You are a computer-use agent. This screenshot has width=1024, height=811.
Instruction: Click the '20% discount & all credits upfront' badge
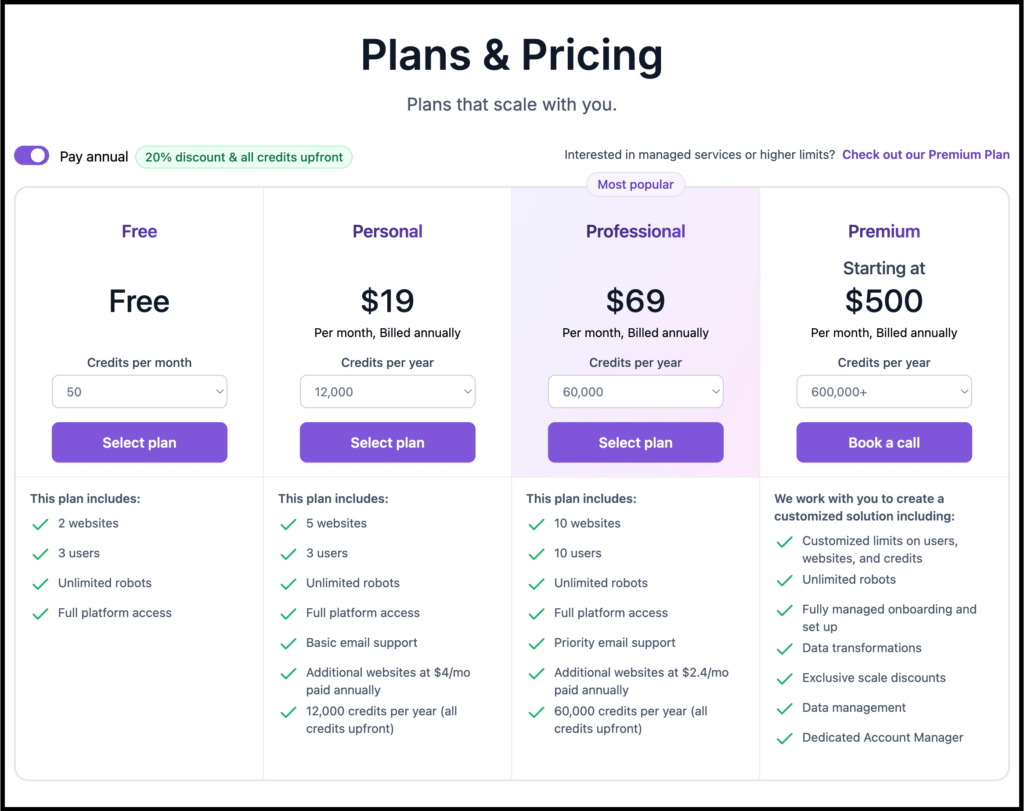(x=244, y=157)
